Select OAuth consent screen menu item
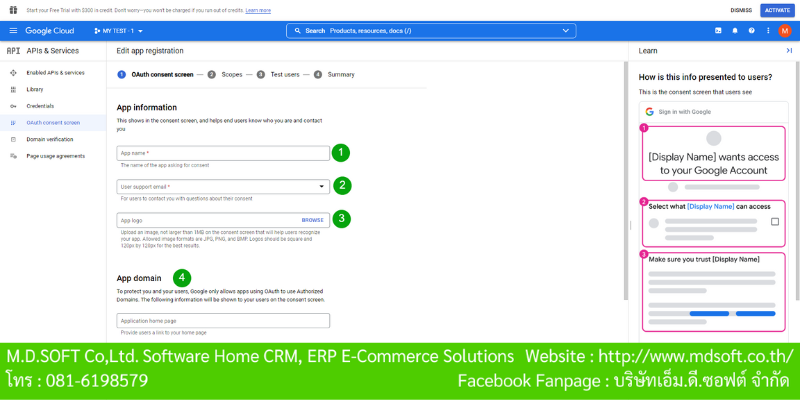The width and height of the screenshot is (800, 400). [x=53, y=123]
